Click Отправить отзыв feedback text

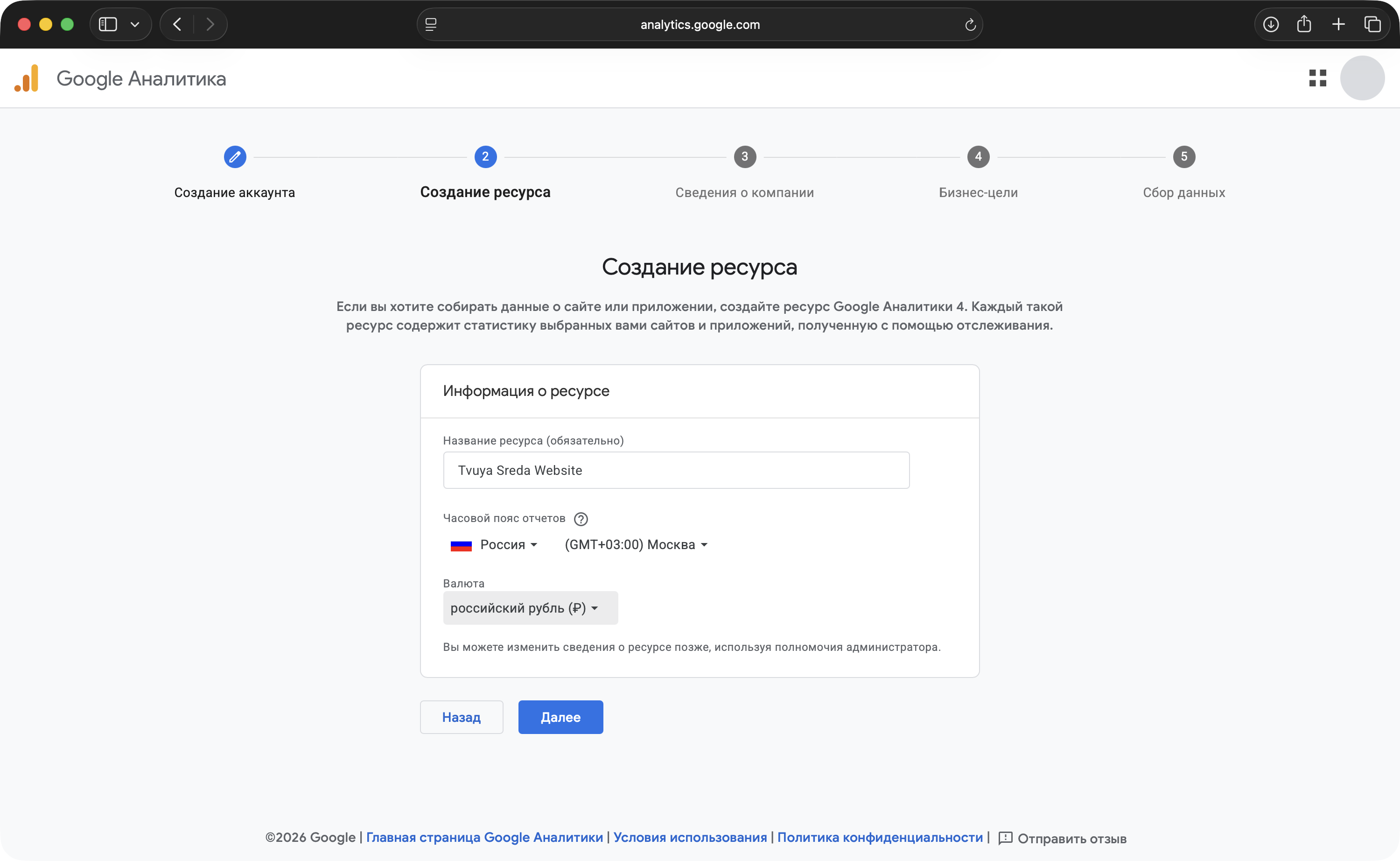click(x=1071, y=839)
